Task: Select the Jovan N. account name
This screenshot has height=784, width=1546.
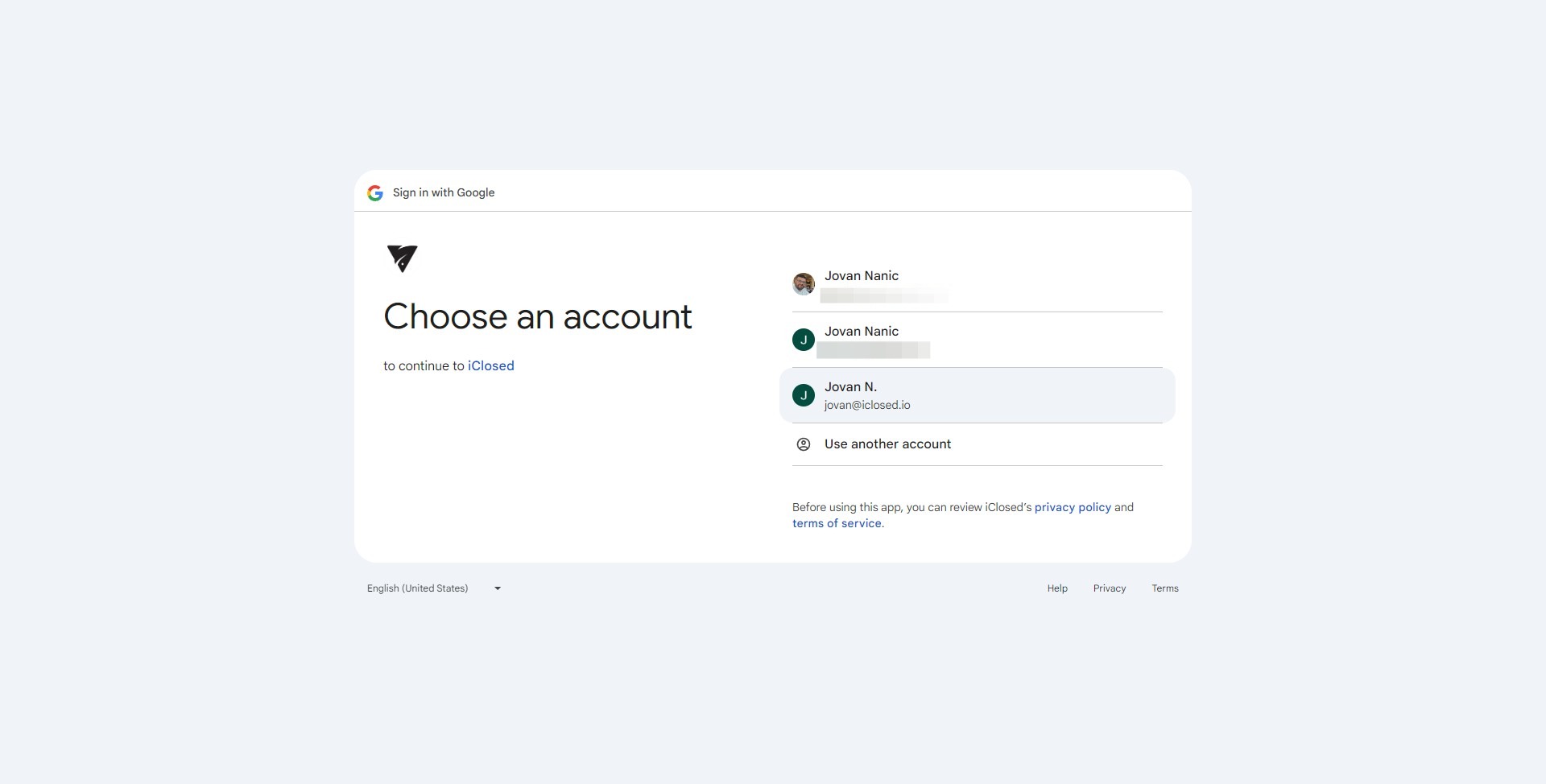Action: 850,387
